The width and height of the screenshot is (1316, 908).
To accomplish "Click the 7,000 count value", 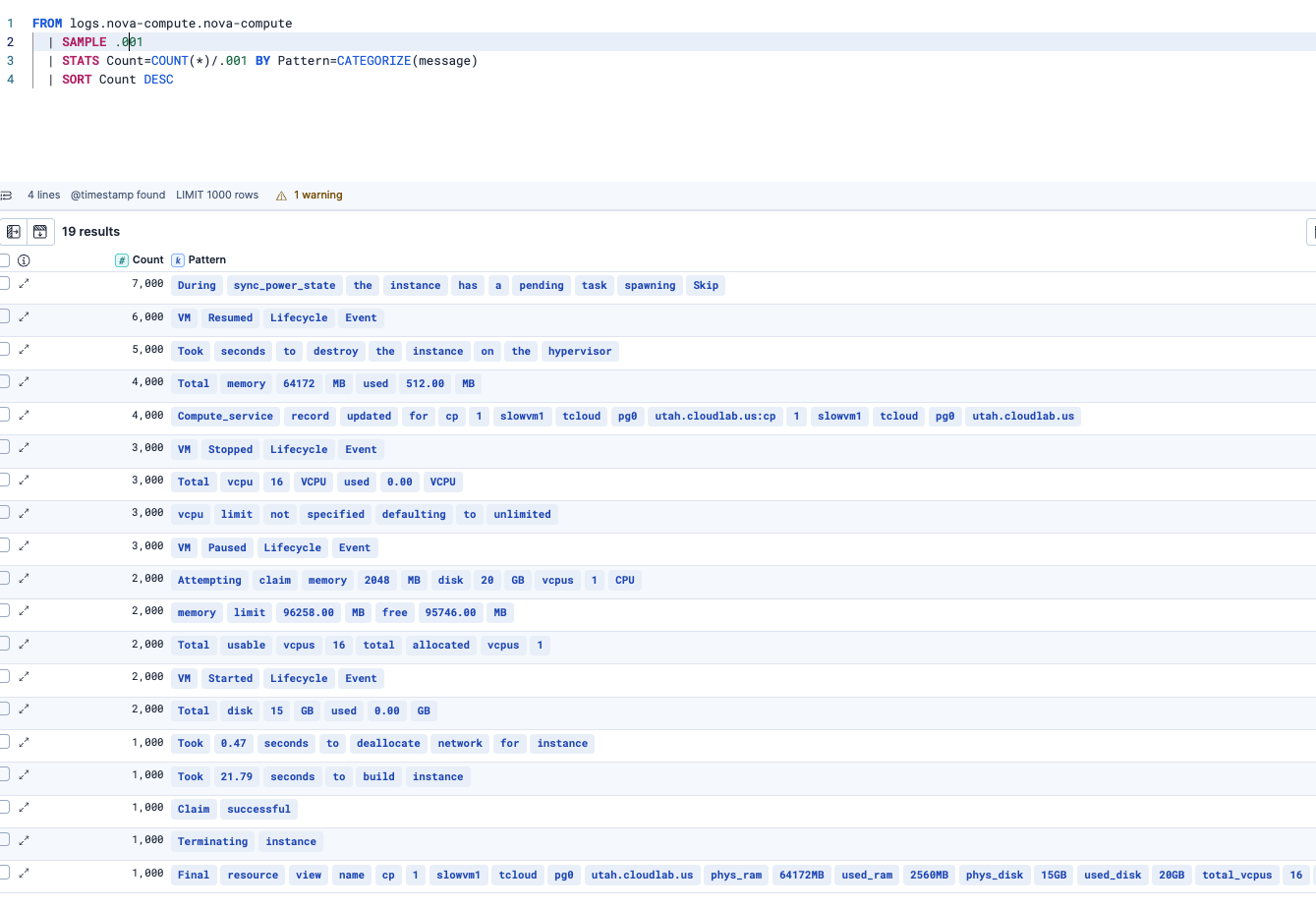I will (x=147, y=284).
